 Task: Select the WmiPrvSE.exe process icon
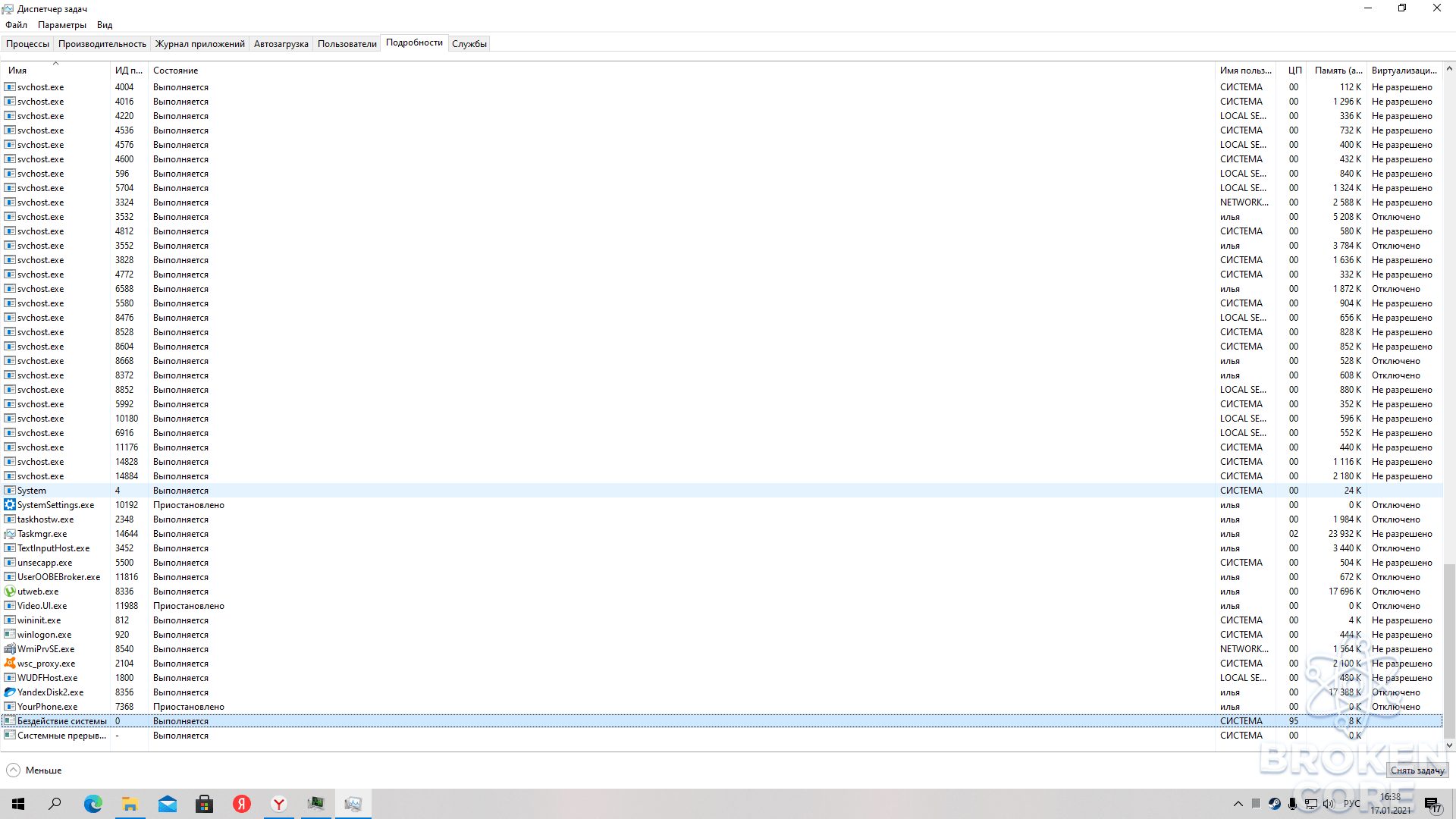click(x=10, y=649)
